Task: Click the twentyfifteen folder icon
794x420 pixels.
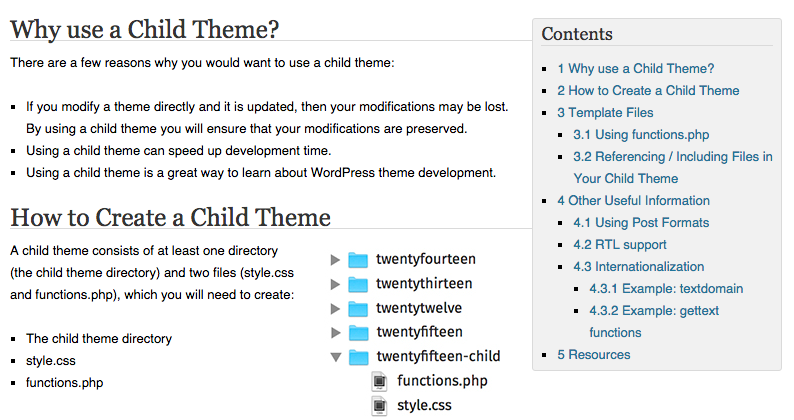Action: pos(358,333)
